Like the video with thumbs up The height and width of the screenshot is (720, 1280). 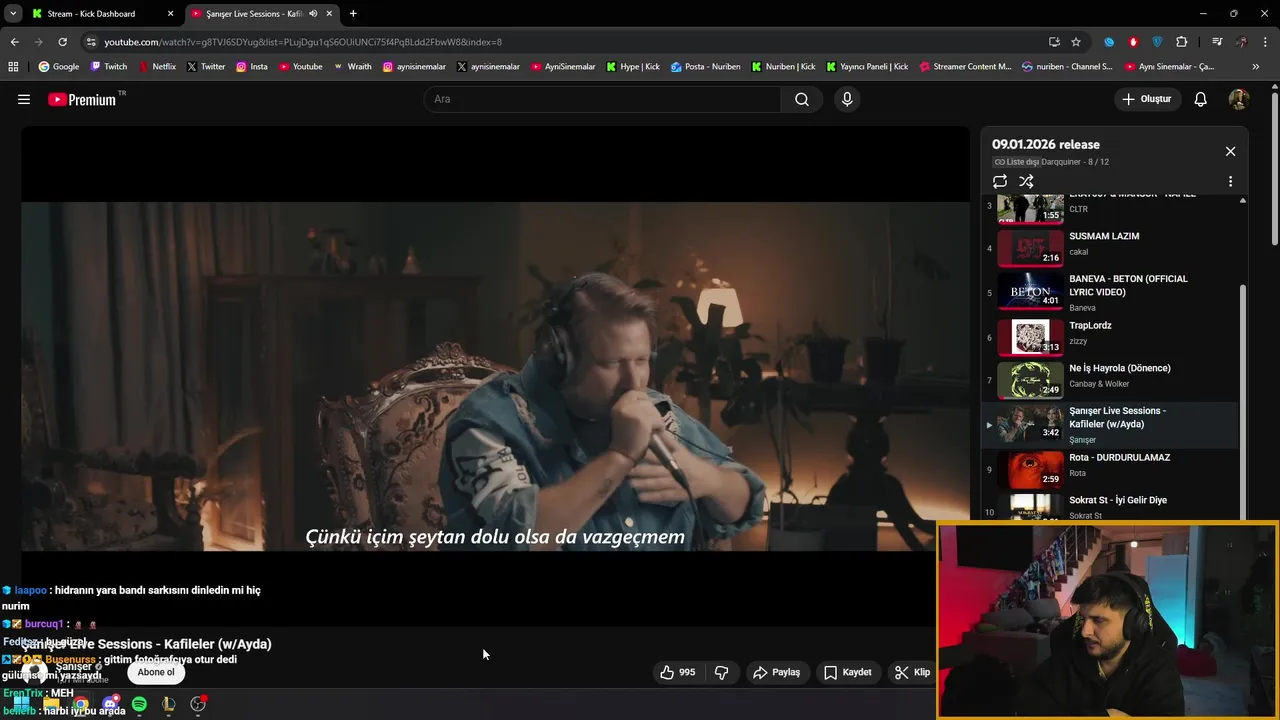tap(677, 672)
